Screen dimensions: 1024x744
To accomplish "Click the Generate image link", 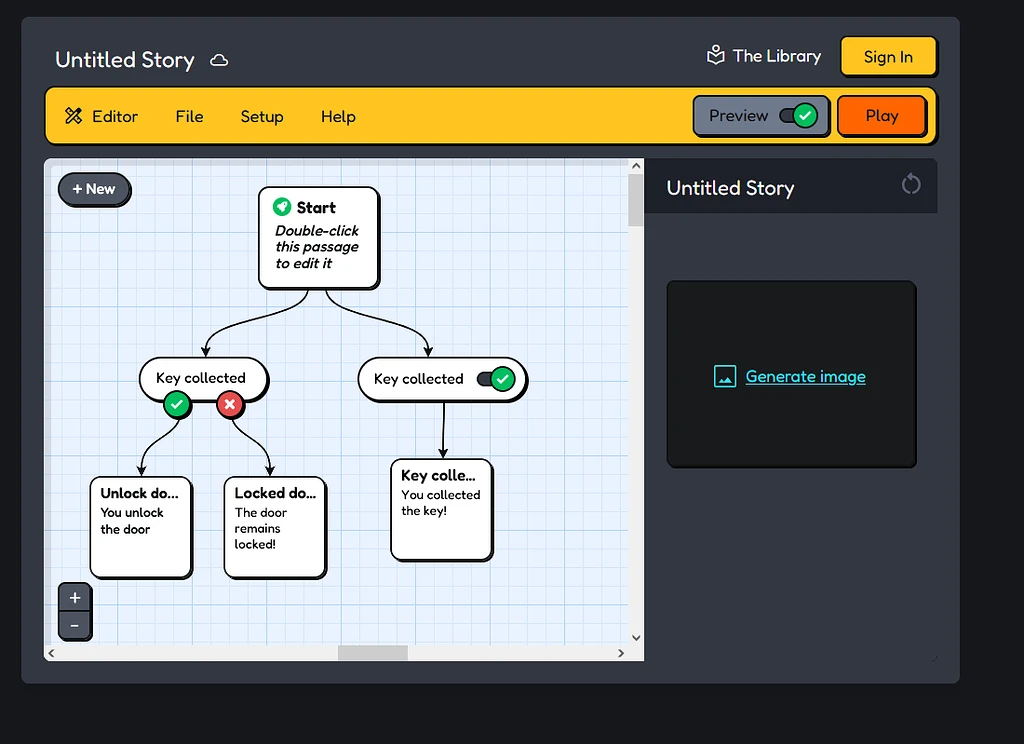I will pyautogui.click(x=805, y=376).
